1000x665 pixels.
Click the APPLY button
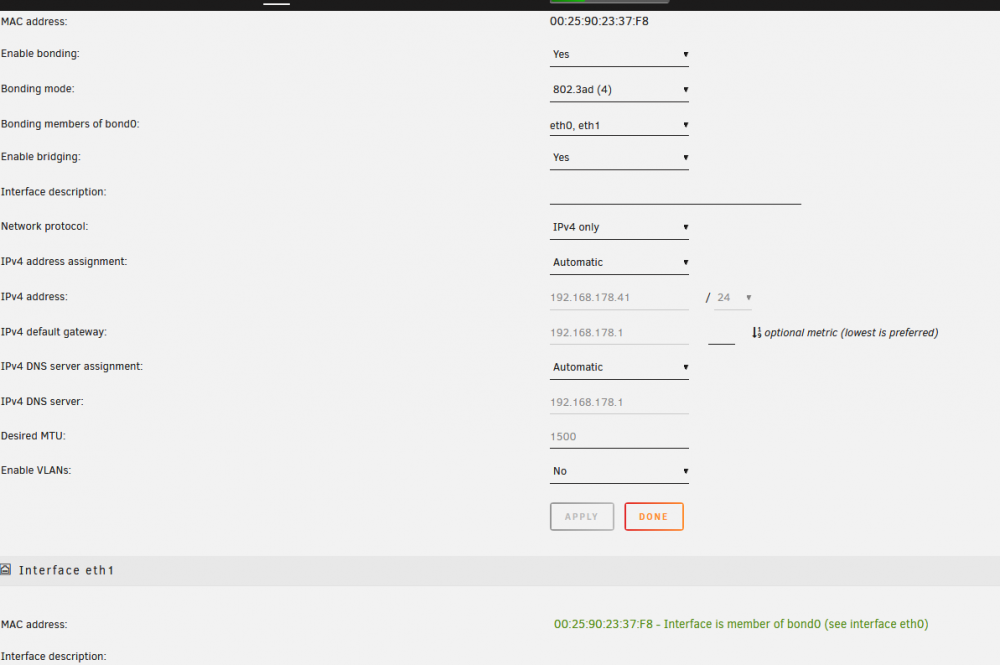click(x=582, y=516)
